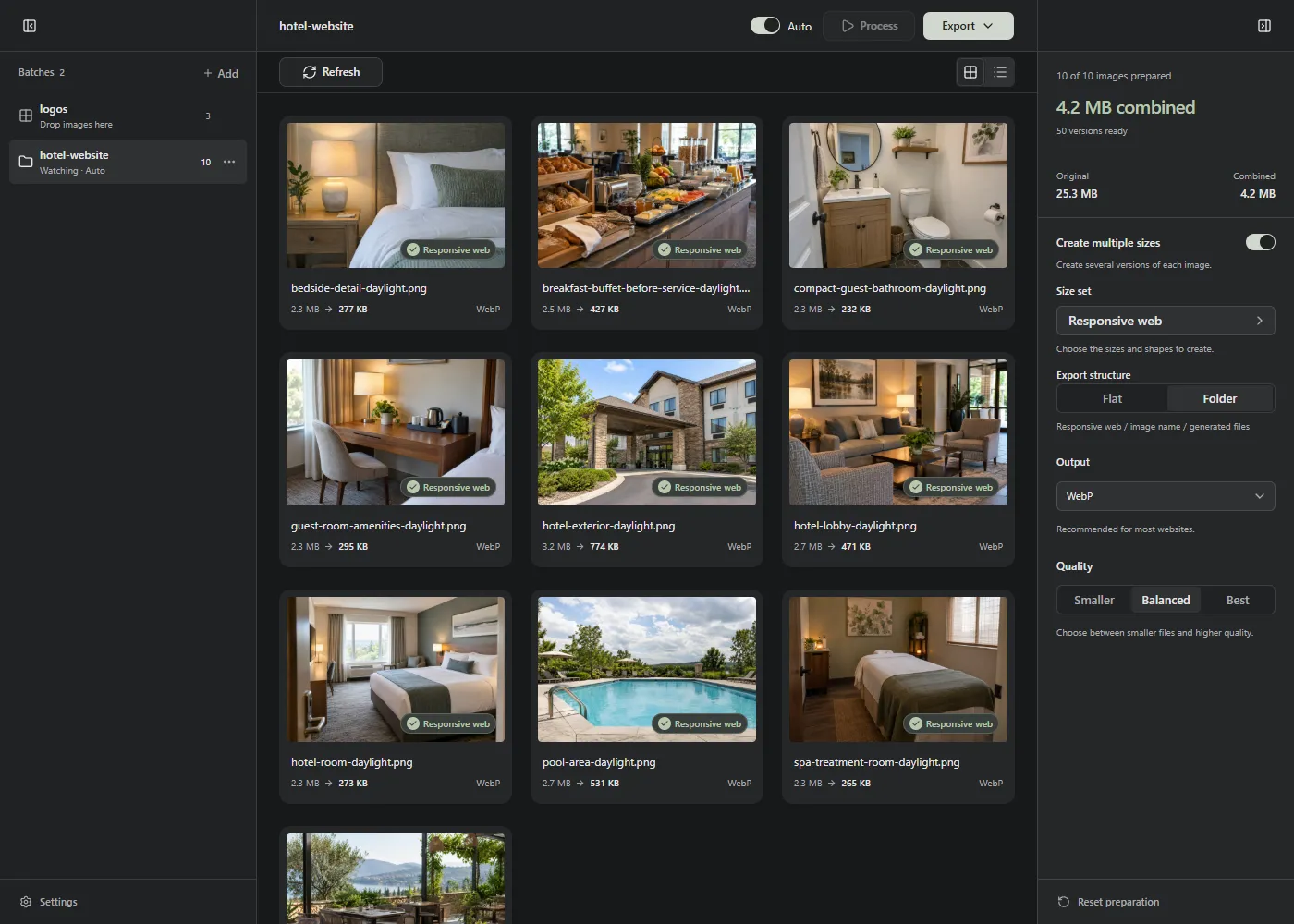Click the hotel-website folder icon
Screen dimensions: 1294x924
click(x=26, y=162)
